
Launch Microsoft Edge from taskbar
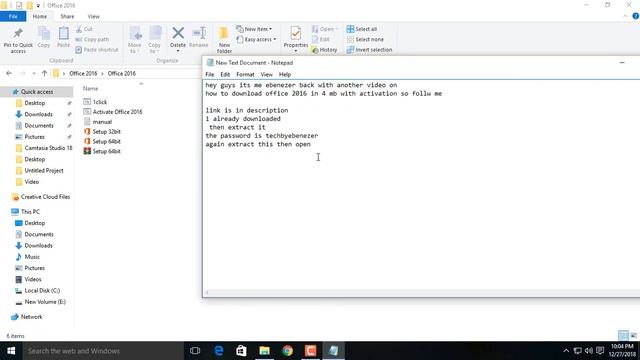[219, 351]
